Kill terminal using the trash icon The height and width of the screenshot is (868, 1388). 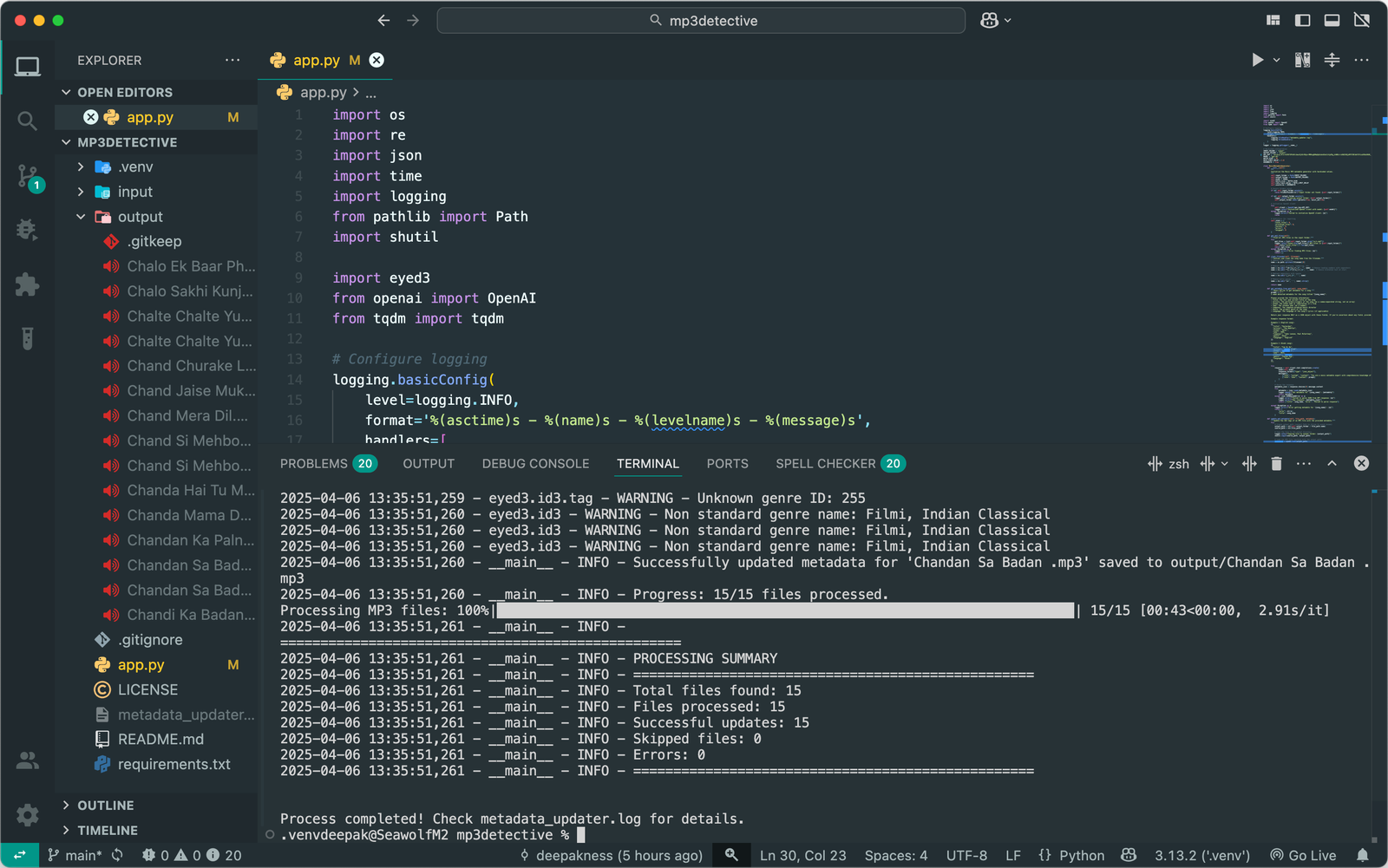click(1276, 464)
